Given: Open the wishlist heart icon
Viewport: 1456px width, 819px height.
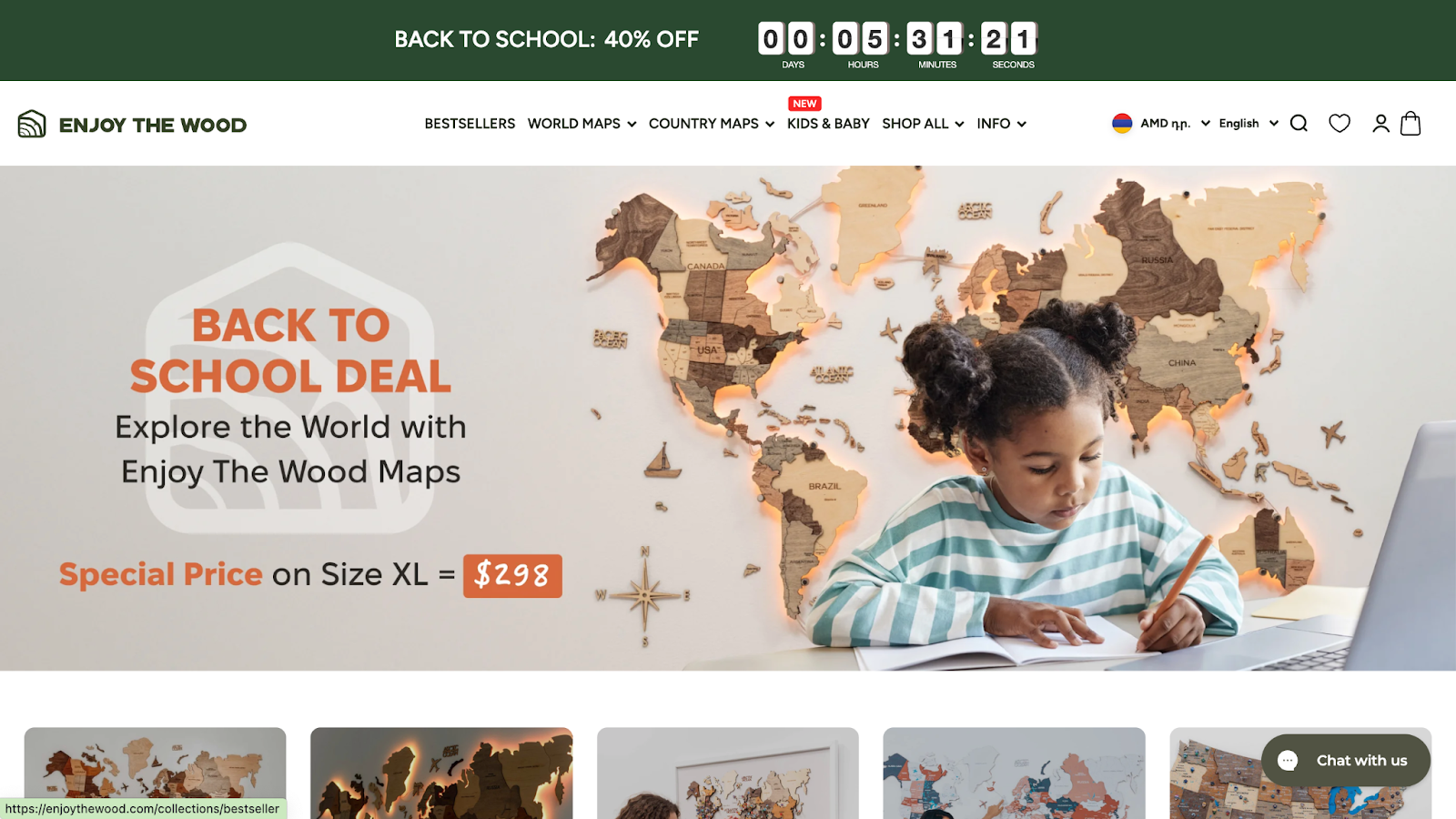Looking at the screenshot, I should coord(1340,124).
